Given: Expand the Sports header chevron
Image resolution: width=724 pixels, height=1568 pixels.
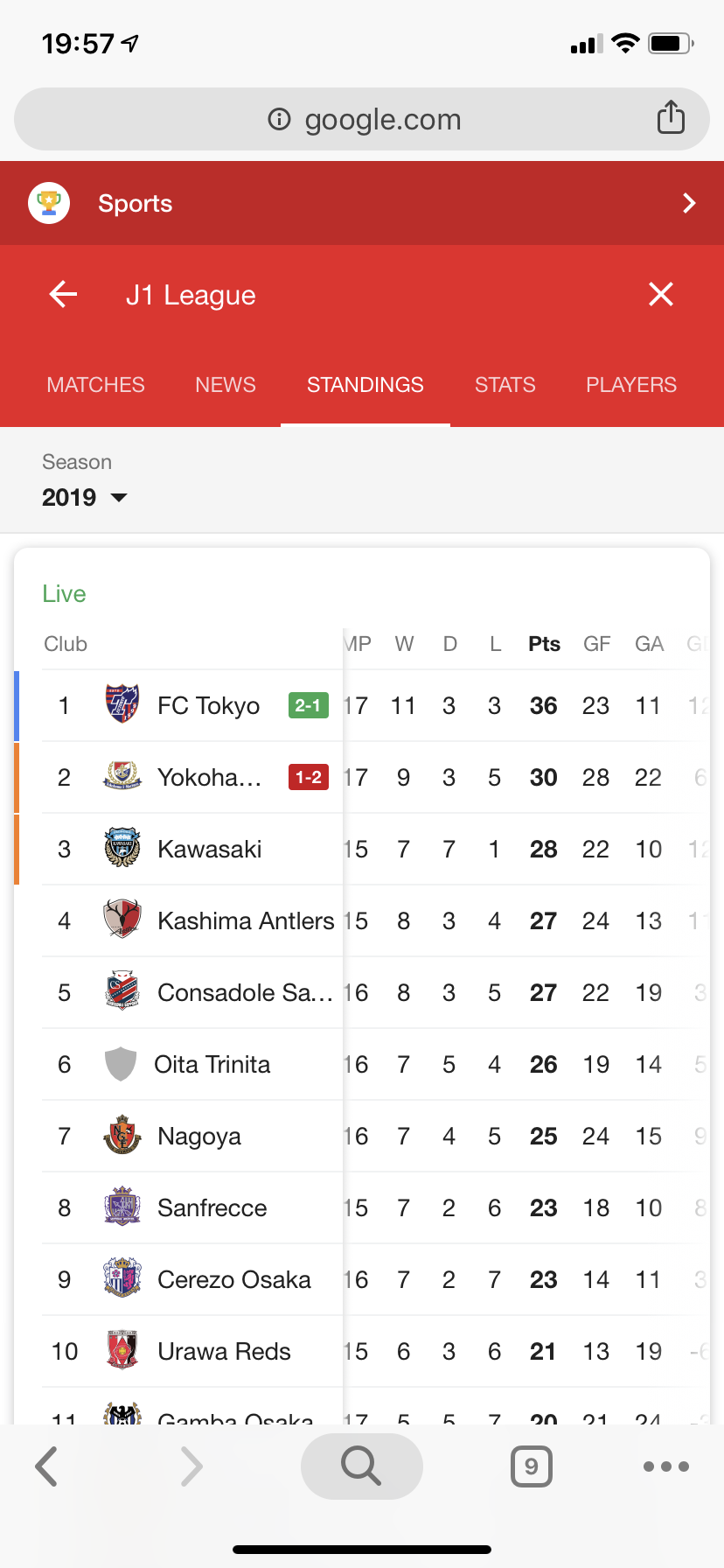Looking at the screenshot, I should click(689, 203).
